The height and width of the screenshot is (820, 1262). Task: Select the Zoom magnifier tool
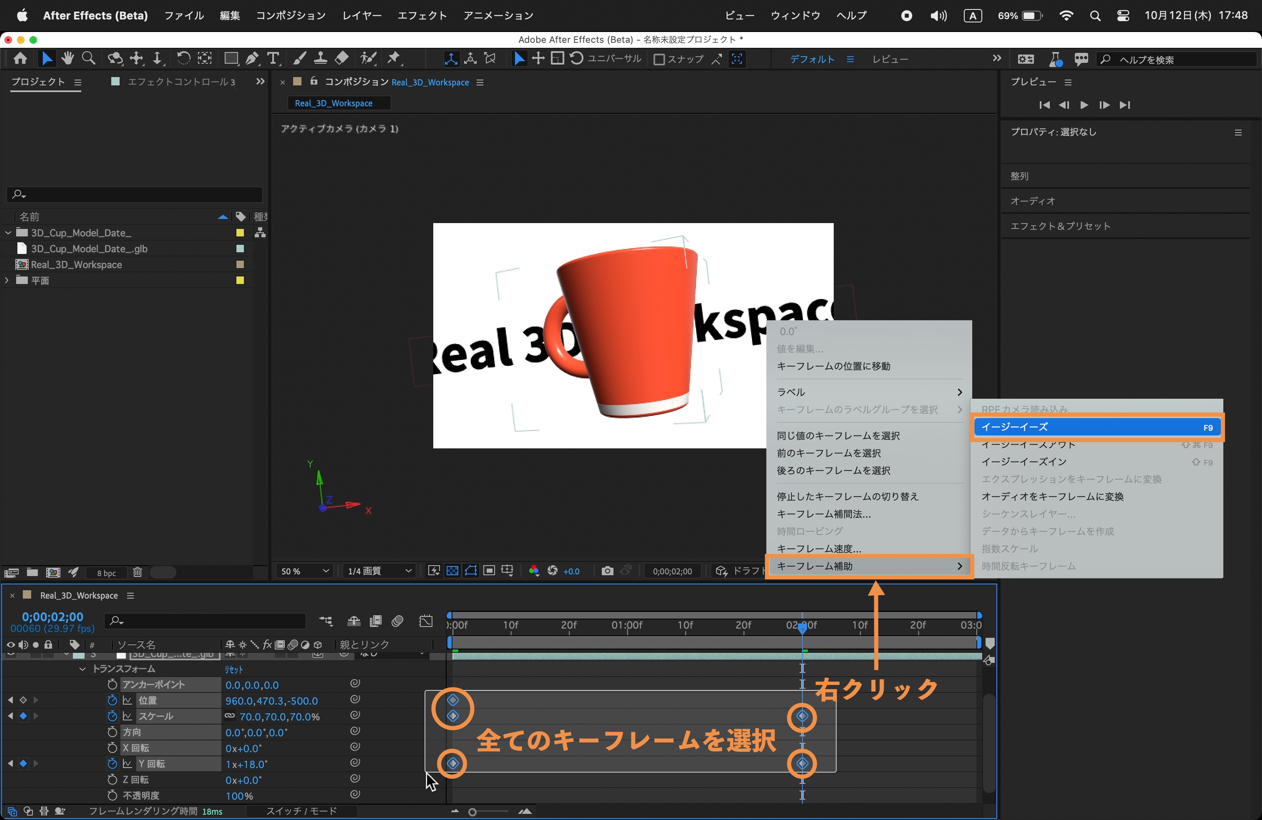click(x=89, y=59)
